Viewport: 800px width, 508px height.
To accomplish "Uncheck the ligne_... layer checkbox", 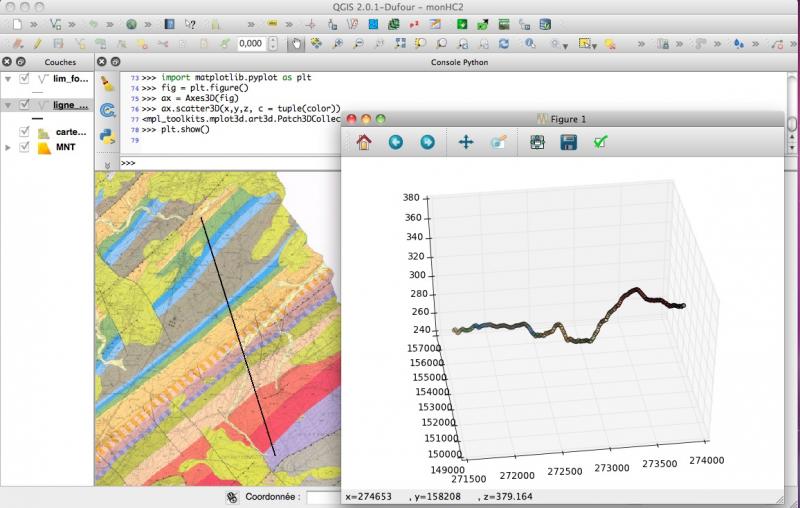I will (x=25, y=105).
